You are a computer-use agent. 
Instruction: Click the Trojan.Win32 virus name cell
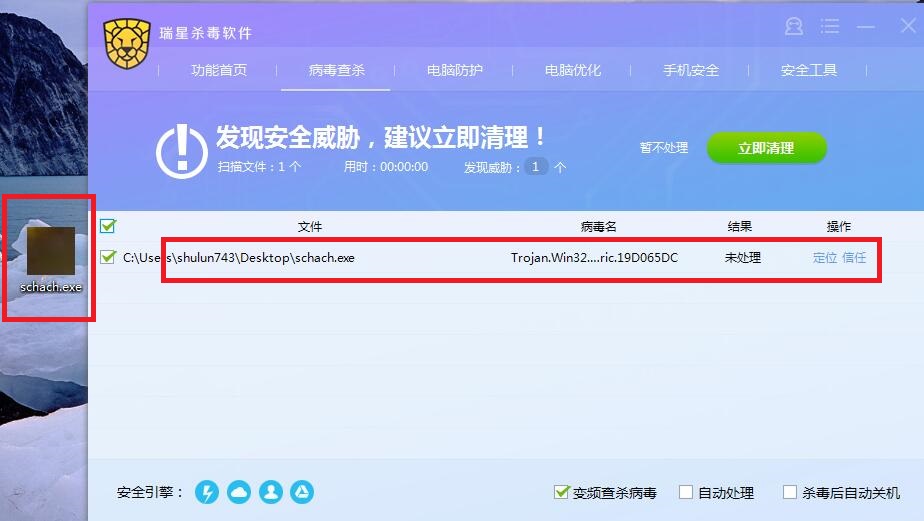594,258
